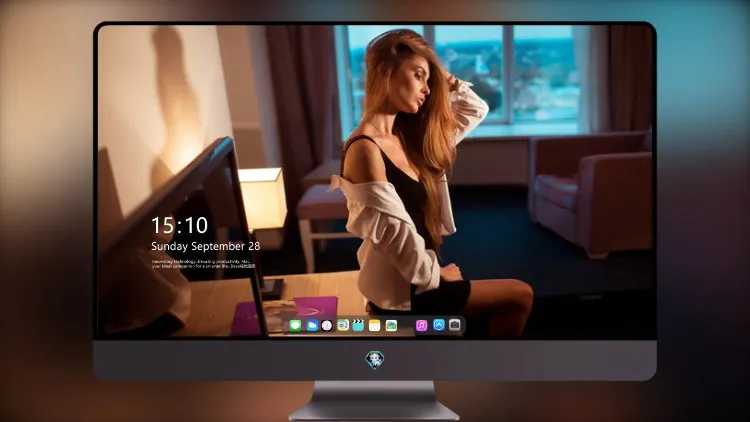The width and height of the screenshot is (750, 422).
Task: Click the 15:10 clock display
Action: (x=179, y=225)
